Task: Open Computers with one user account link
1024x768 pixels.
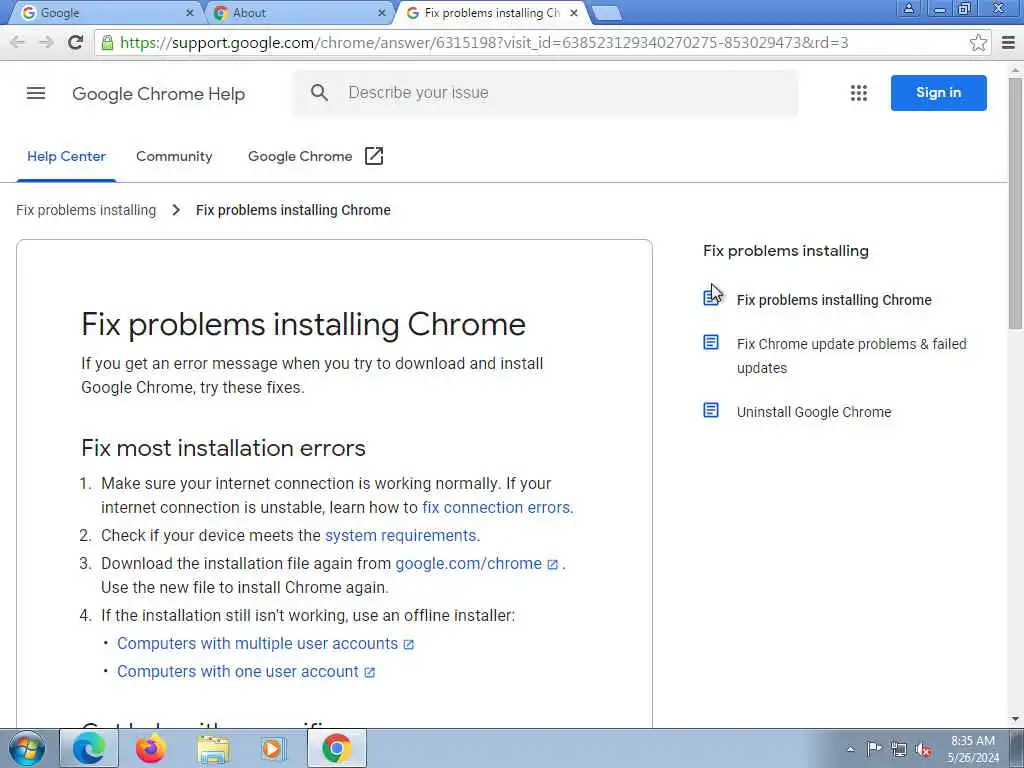Action: (x=246, y=672)
